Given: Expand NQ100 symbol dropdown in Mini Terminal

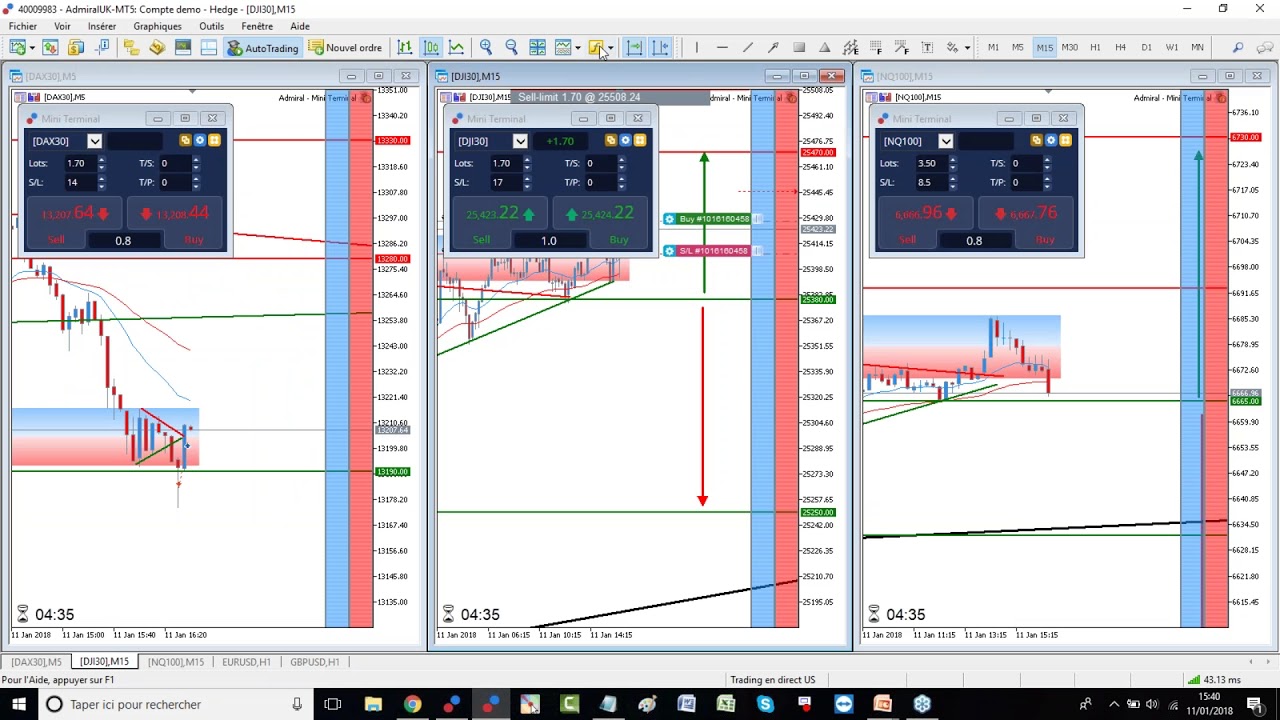Looking at the screenshot, I should tap(945, 141).
